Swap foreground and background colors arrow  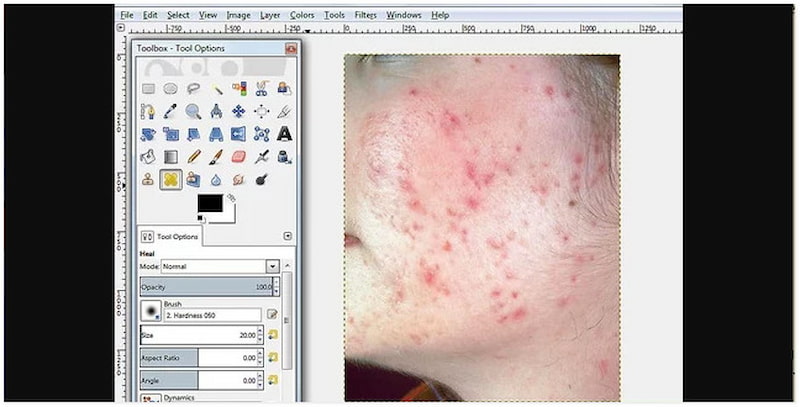[232, 197]
